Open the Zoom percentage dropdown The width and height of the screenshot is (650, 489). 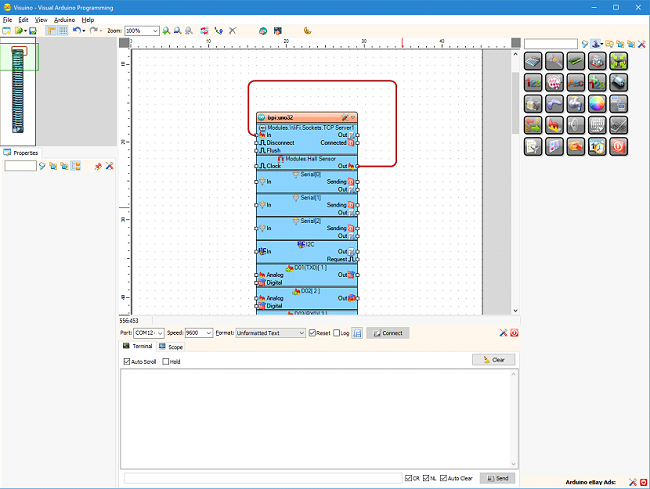click(x=155, y=31)
